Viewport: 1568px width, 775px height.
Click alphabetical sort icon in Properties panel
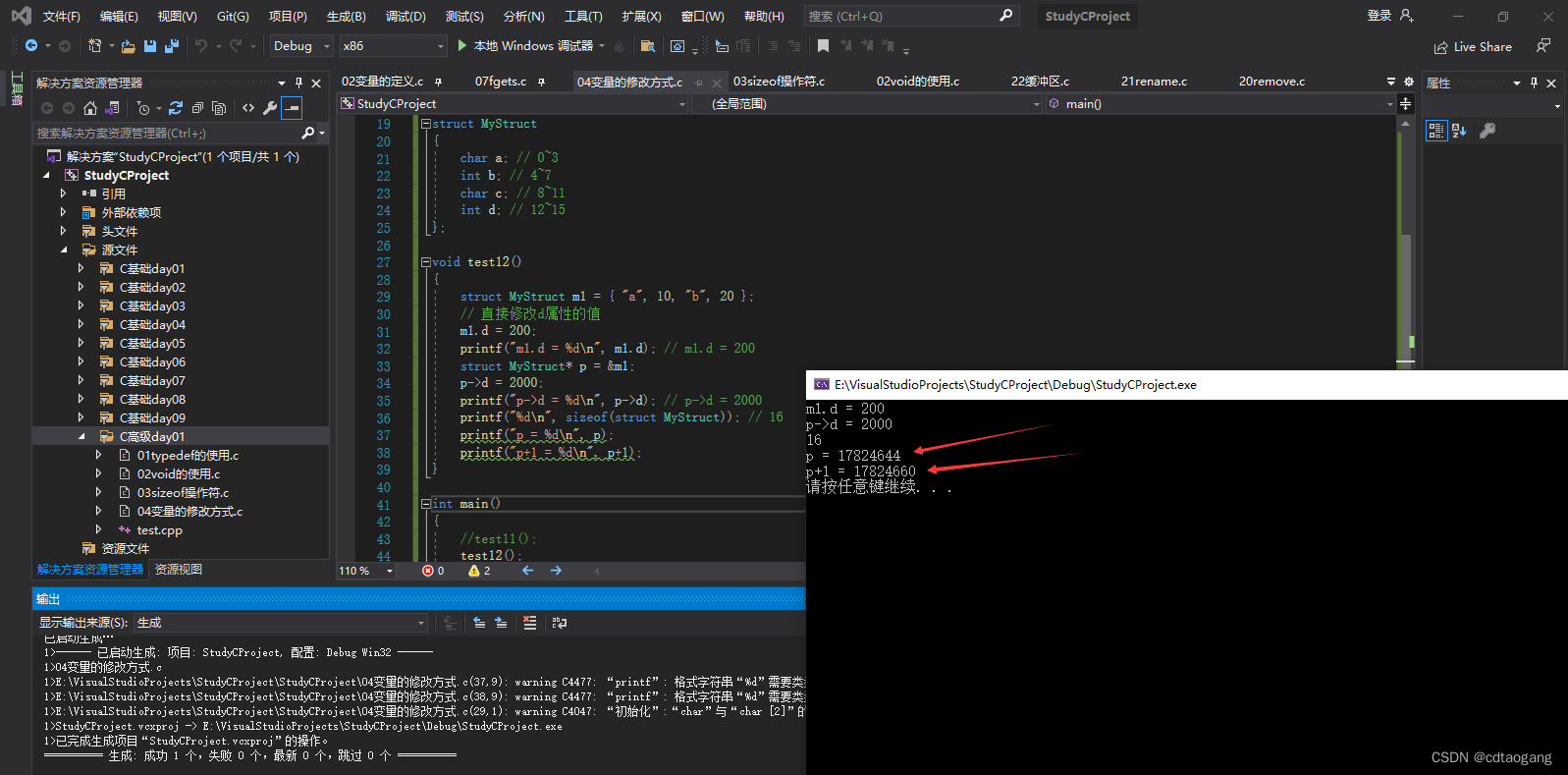pos(1459,131)
